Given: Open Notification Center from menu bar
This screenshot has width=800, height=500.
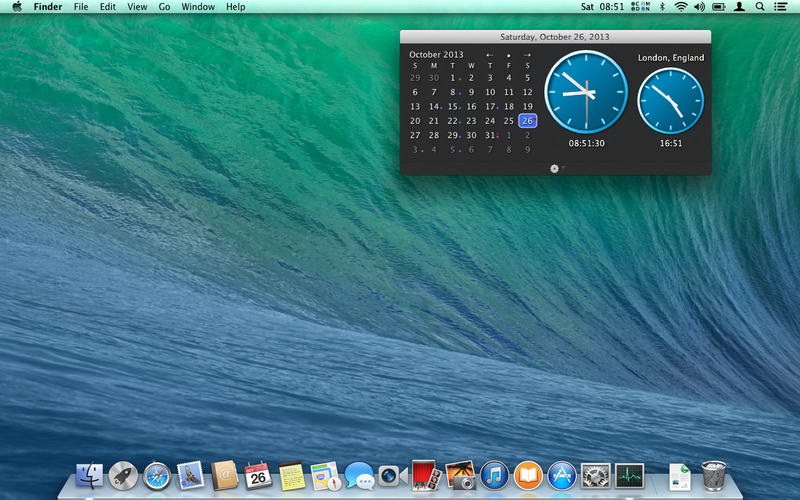Looking at the screenshot, I should (x=782, y=7).
